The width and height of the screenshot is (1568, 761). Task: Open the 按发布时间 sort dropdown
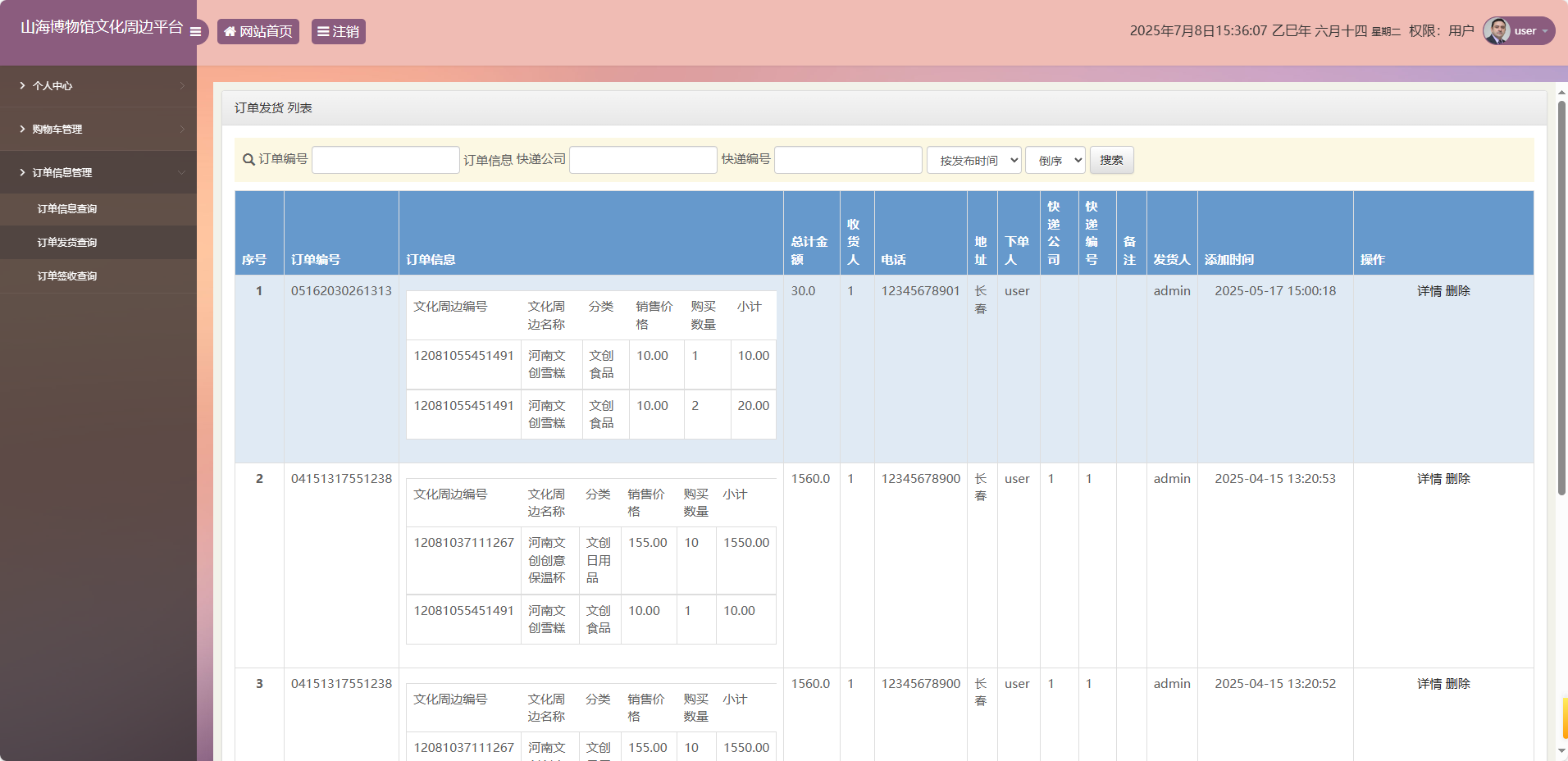point(973,161)
